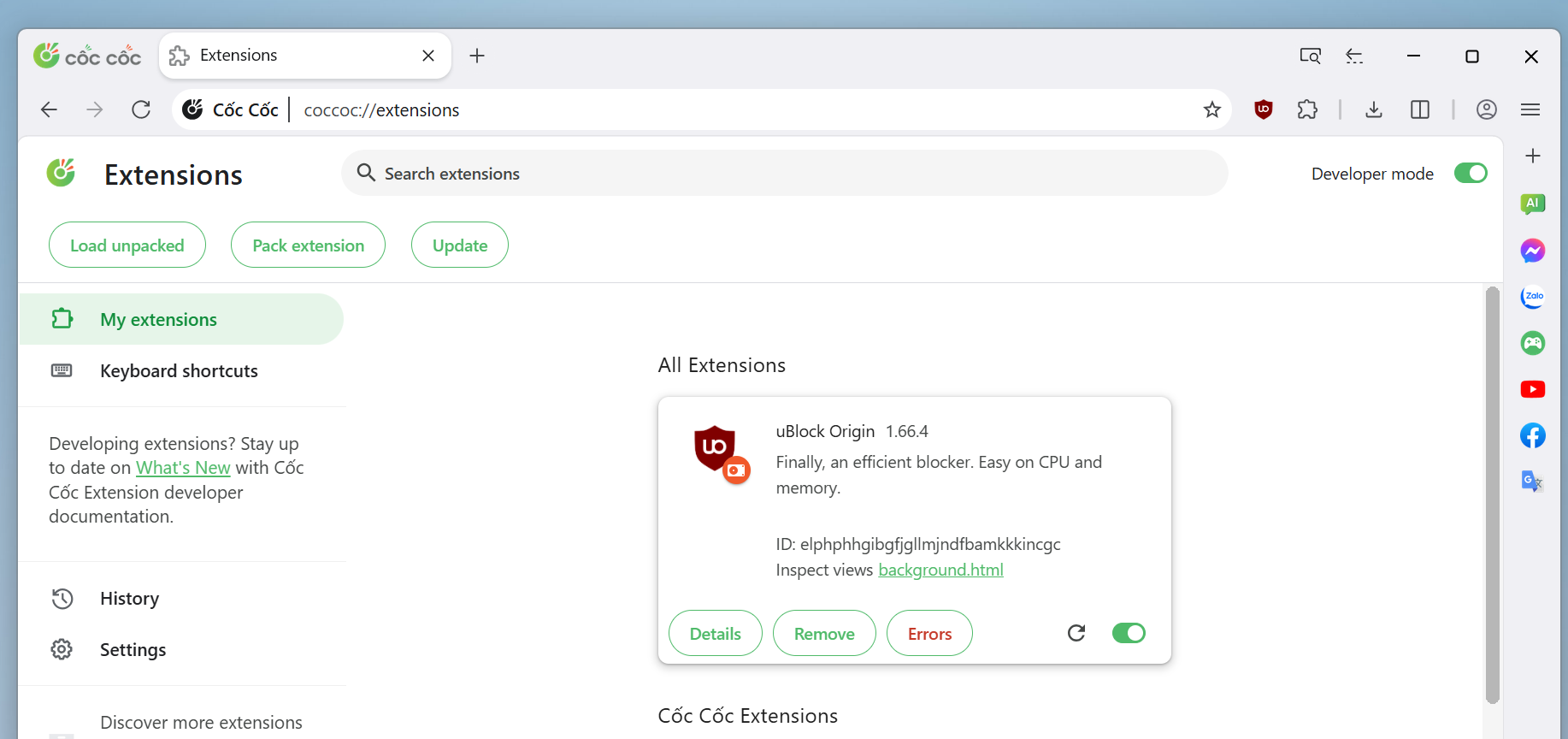Viewport: 1568px width, 739px height.
Task: Click the uBlock Origin ID text
Action: click(918, 544)
